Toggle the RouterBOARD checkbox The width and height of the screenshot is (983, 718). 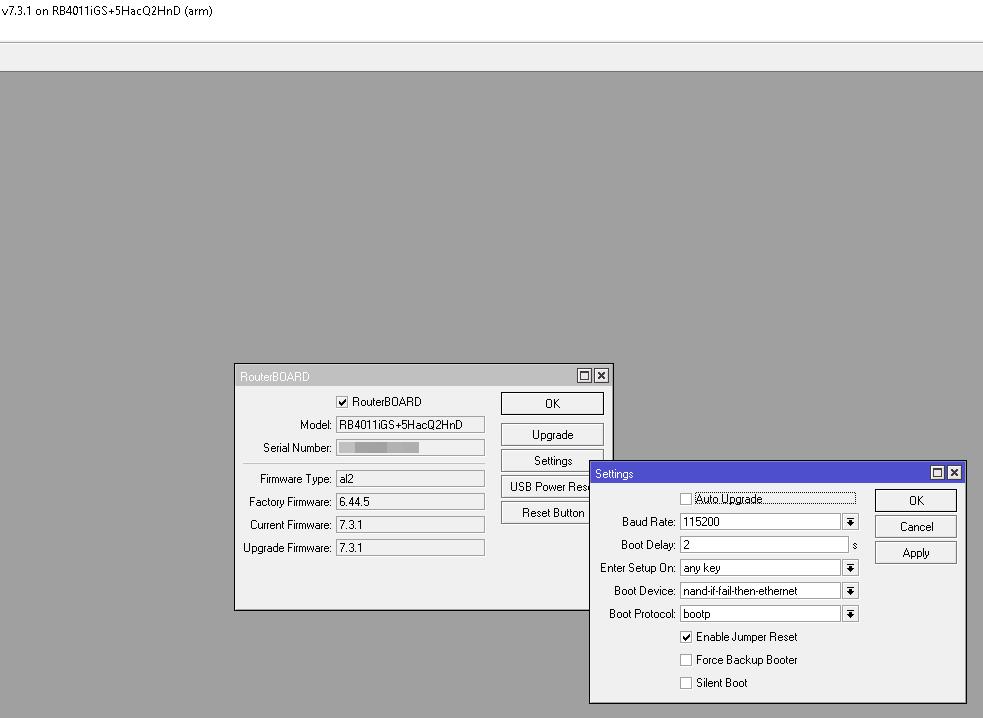(342, 402)
